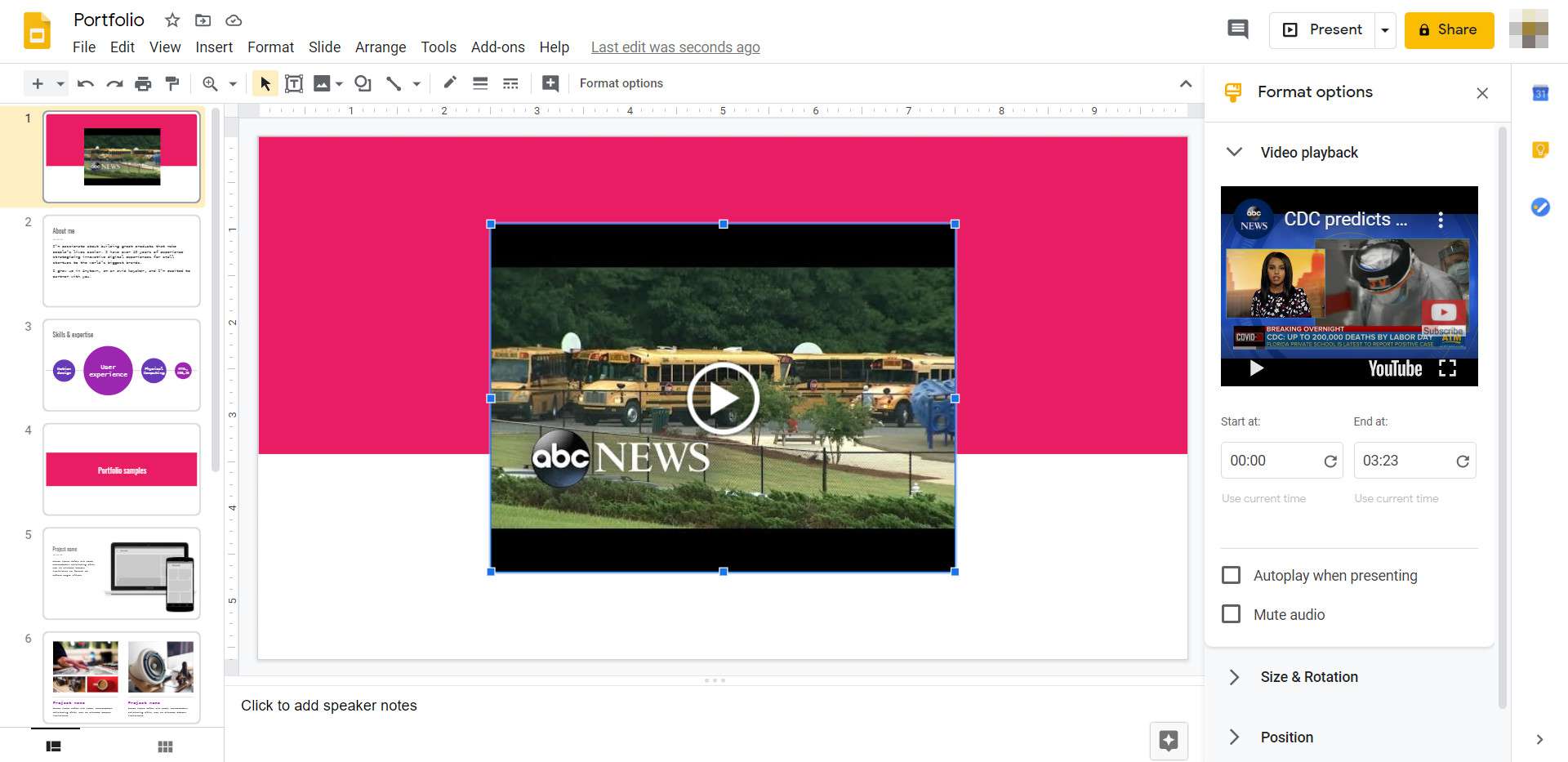This screenshot has width=1568, height=762.
Task: Open the Edit menu
Action: [122, 47]
